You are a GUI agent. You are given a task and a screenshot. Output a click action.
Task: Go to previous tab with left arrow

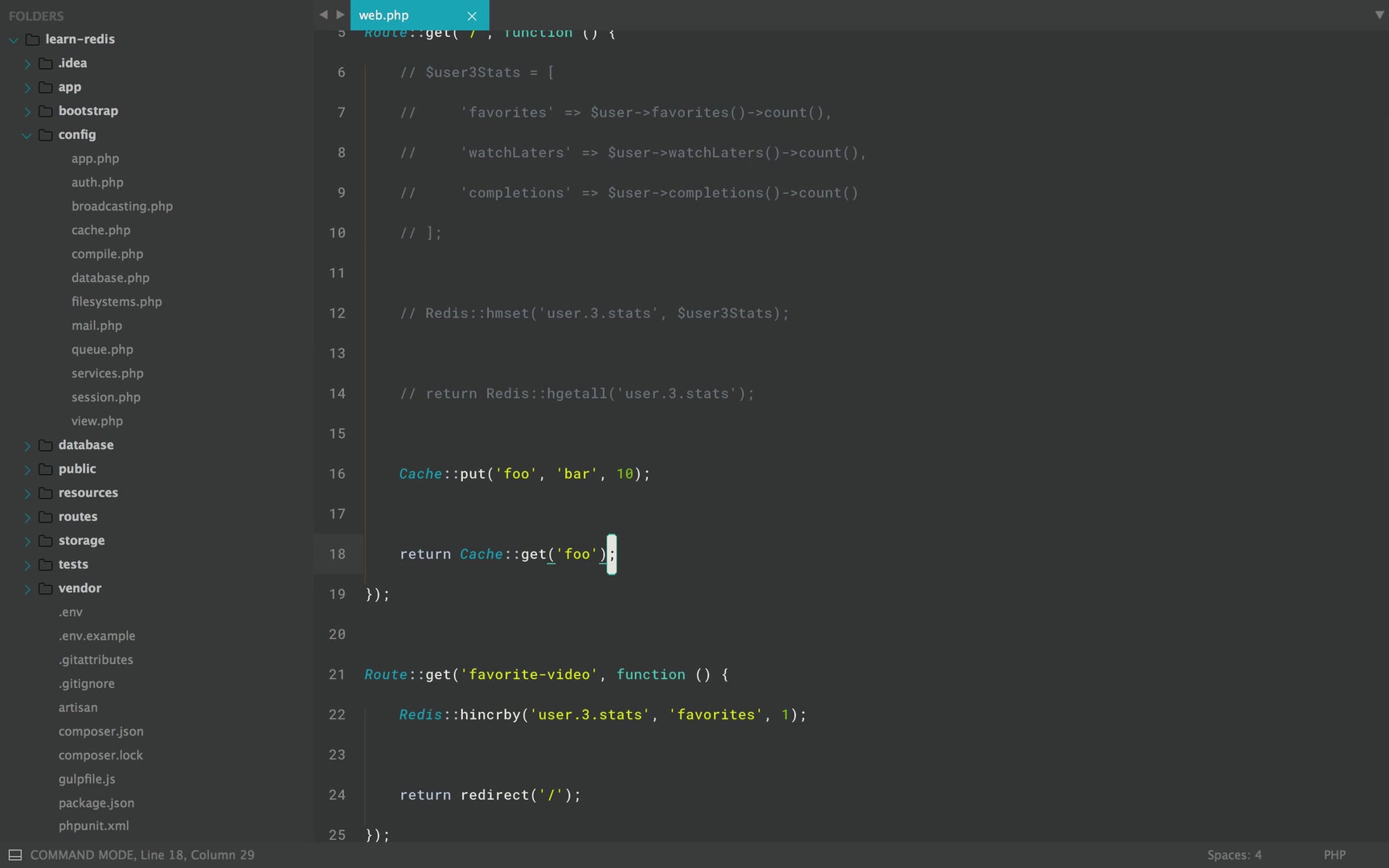coord(323,14)
